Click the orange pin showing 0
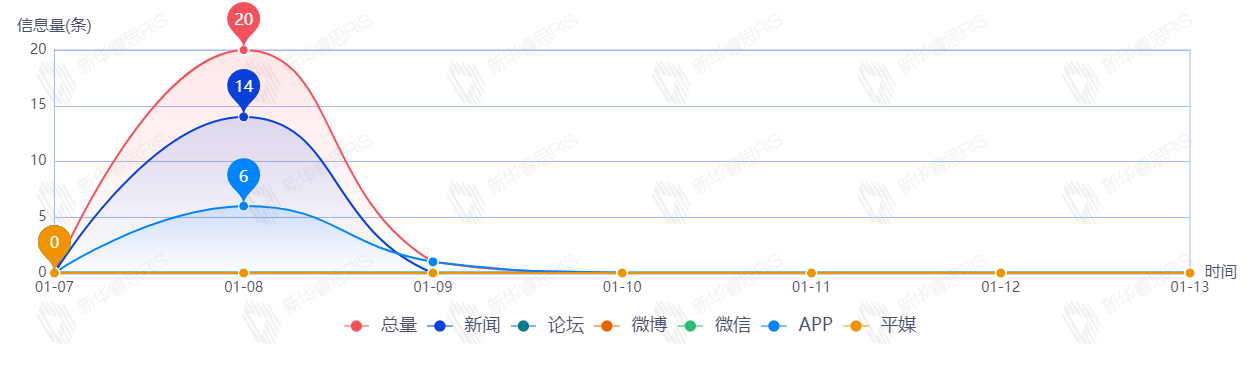The width and height of the screenshot is (1260, 370). tap(54, 243)
